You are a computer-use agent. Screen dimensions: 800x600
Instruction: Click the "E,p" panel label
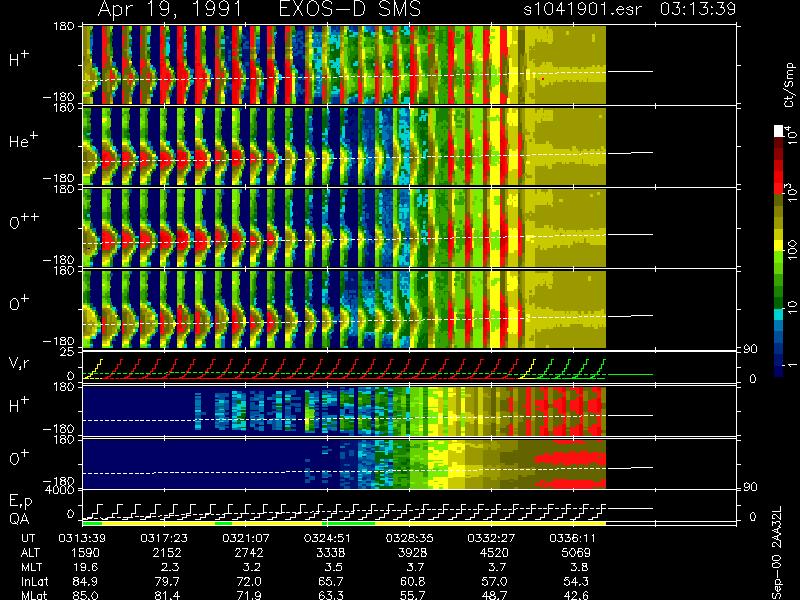tap(20, 502)
